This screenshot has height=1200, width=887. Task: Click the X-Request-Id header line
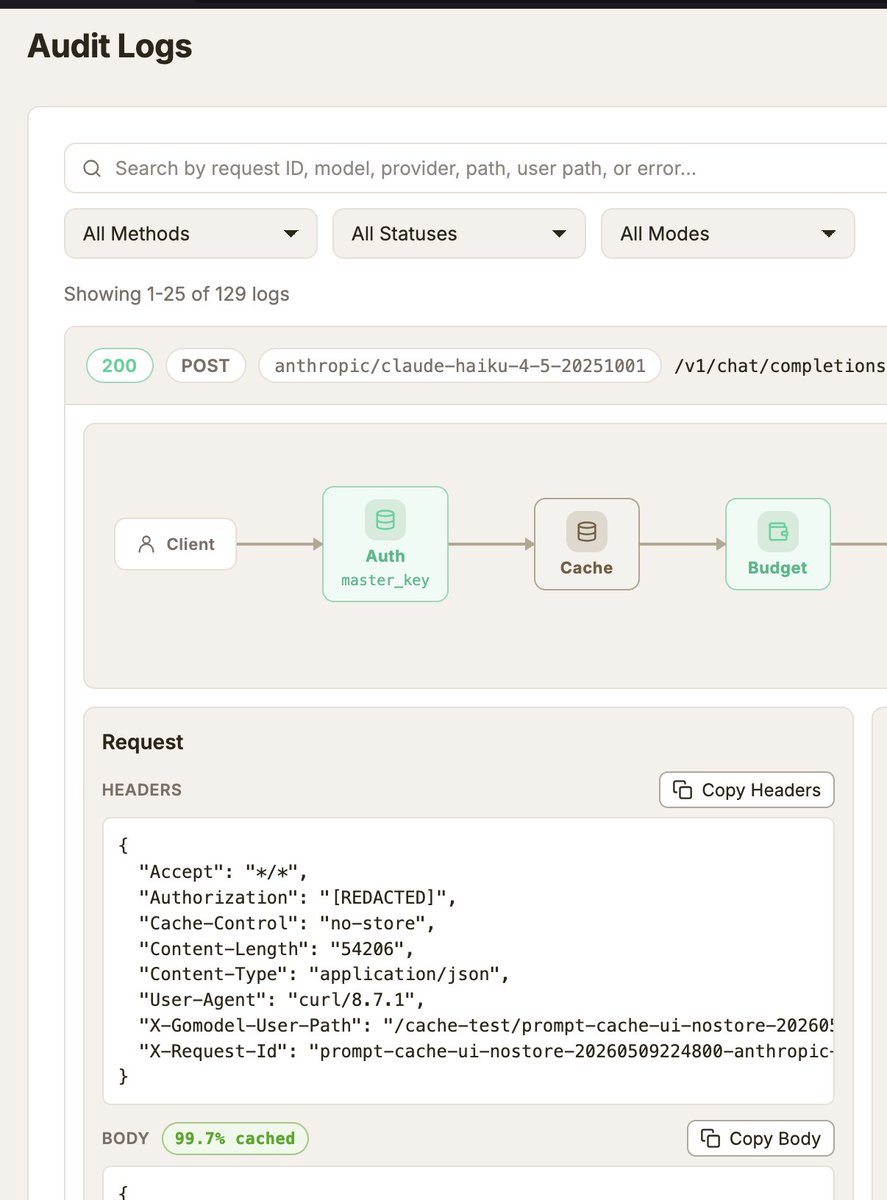coord(486,1052)
